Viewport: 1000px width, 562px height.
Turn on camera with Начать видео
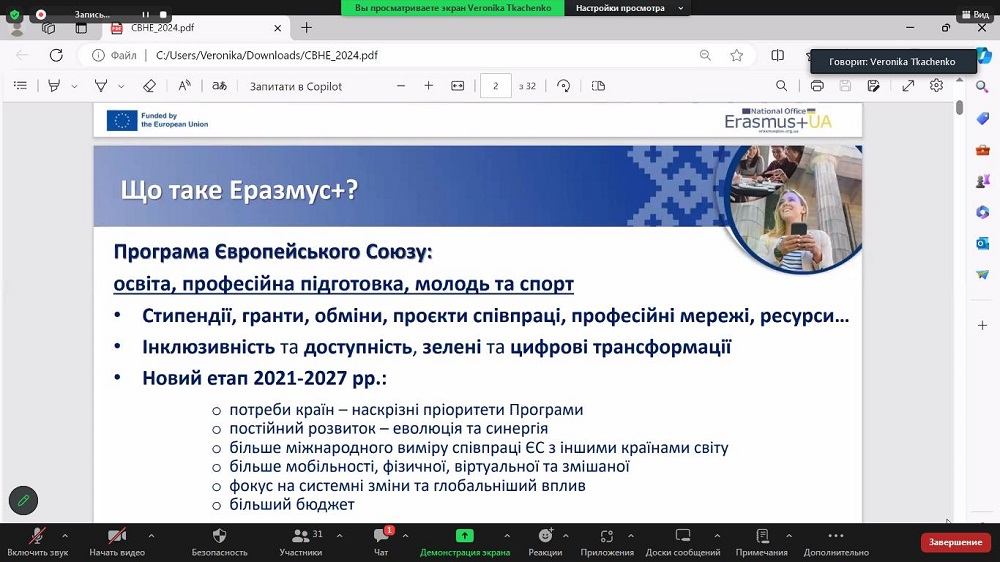click(117, 536)
